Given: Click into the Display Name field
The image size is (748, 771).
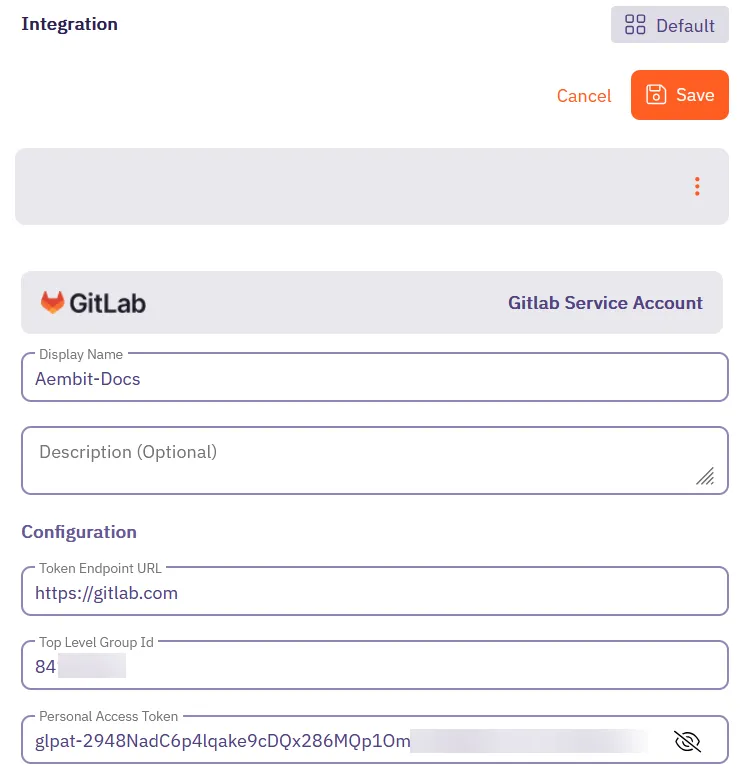Looking at the screenshot, I should tap(374, 379).
